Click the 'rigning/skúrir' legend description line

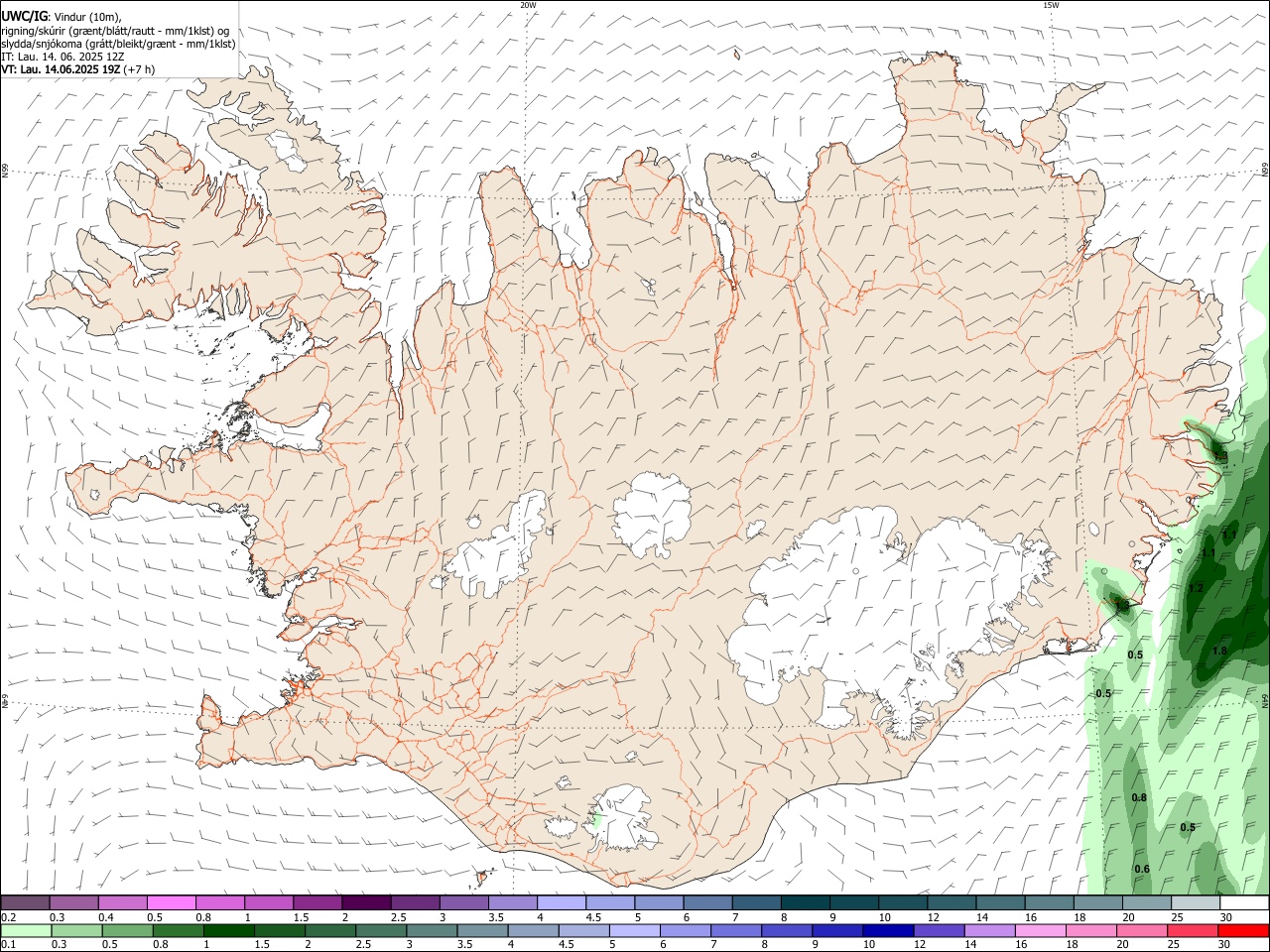pyautogui.click(x=115, y=31)
